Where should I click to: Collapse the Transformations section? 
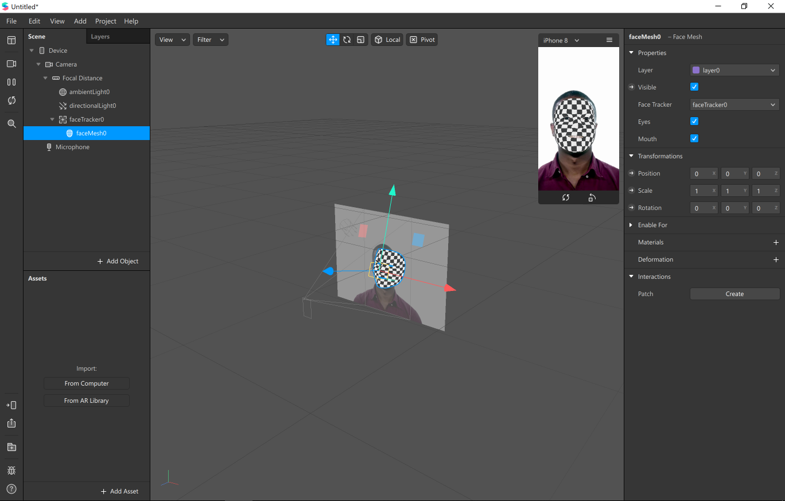[631, 156]
